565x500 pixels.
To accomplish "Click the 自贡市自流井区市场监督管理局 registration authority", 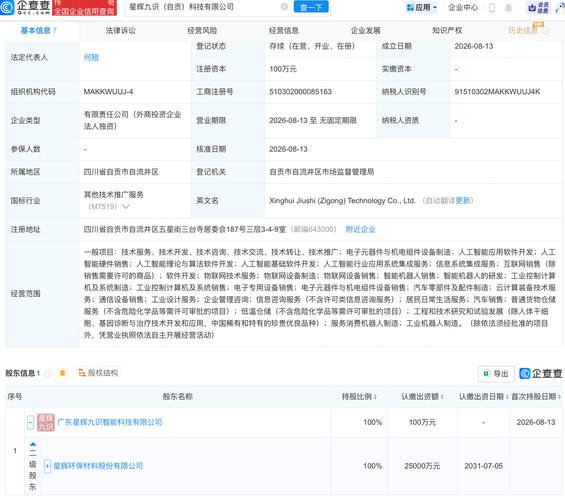I will [322, 172].
